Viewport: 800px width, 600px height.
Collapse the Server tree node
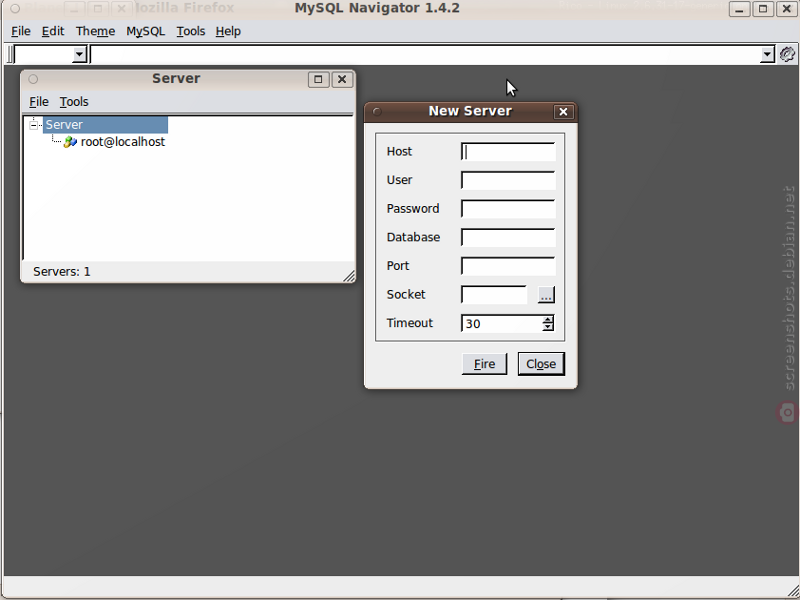[x=34, y=124]
